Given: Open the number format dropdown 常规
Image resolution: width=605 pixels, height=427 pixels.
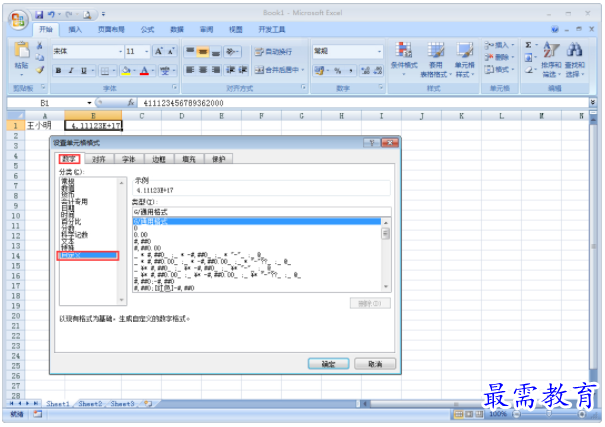Looking at the screenshot, I should coord(348,51).
